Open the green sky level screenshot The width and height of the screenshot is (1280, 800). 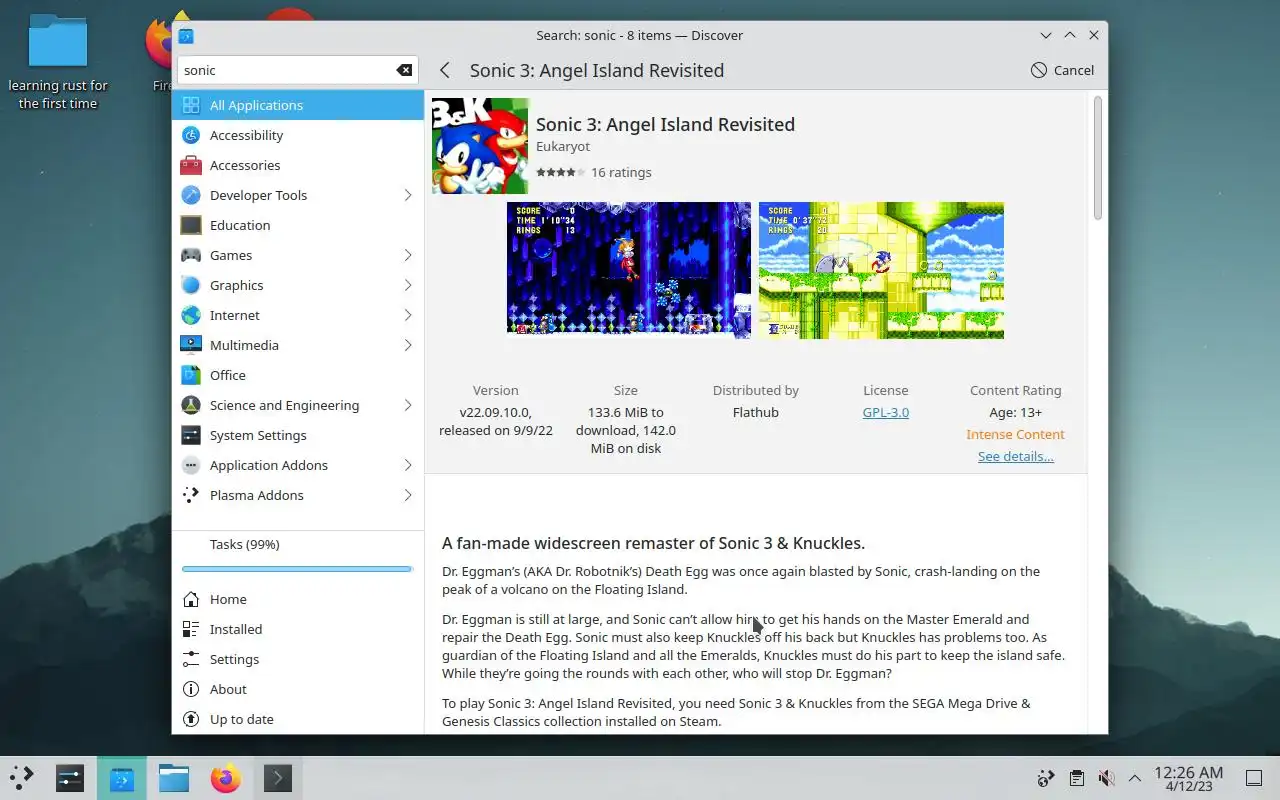[x=881, y=270]
